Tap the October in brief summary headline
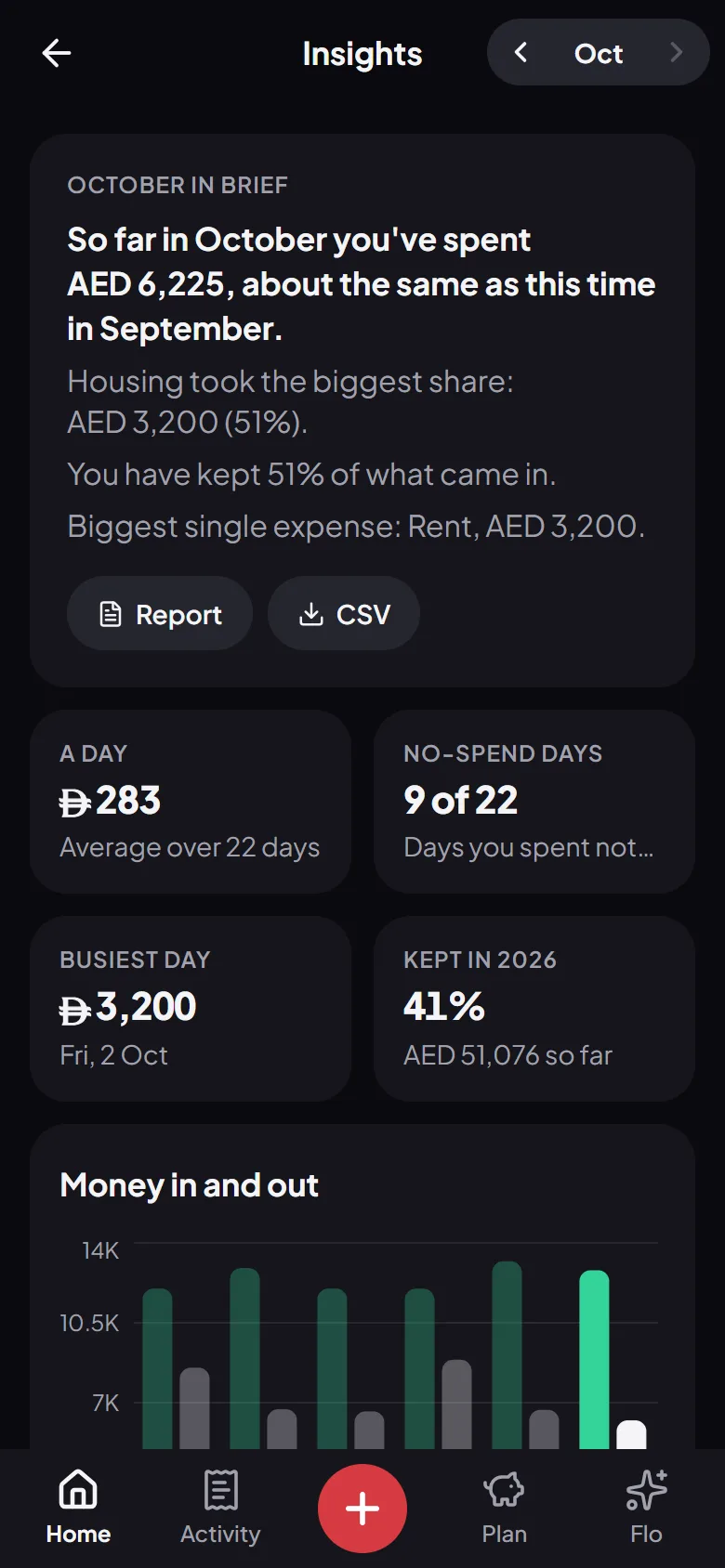This screenshot has width=725, height=1568. coord(361,284)
